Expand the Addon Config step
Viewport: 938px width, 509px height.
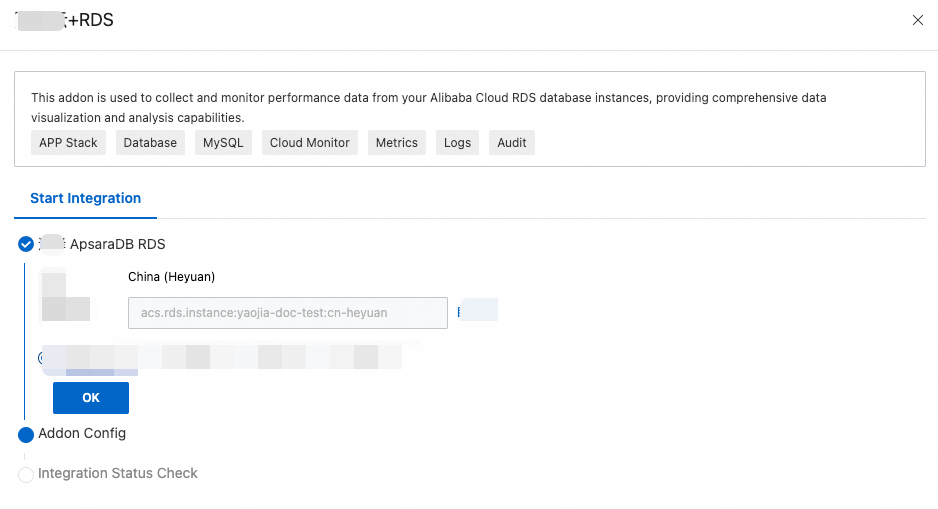82,434
